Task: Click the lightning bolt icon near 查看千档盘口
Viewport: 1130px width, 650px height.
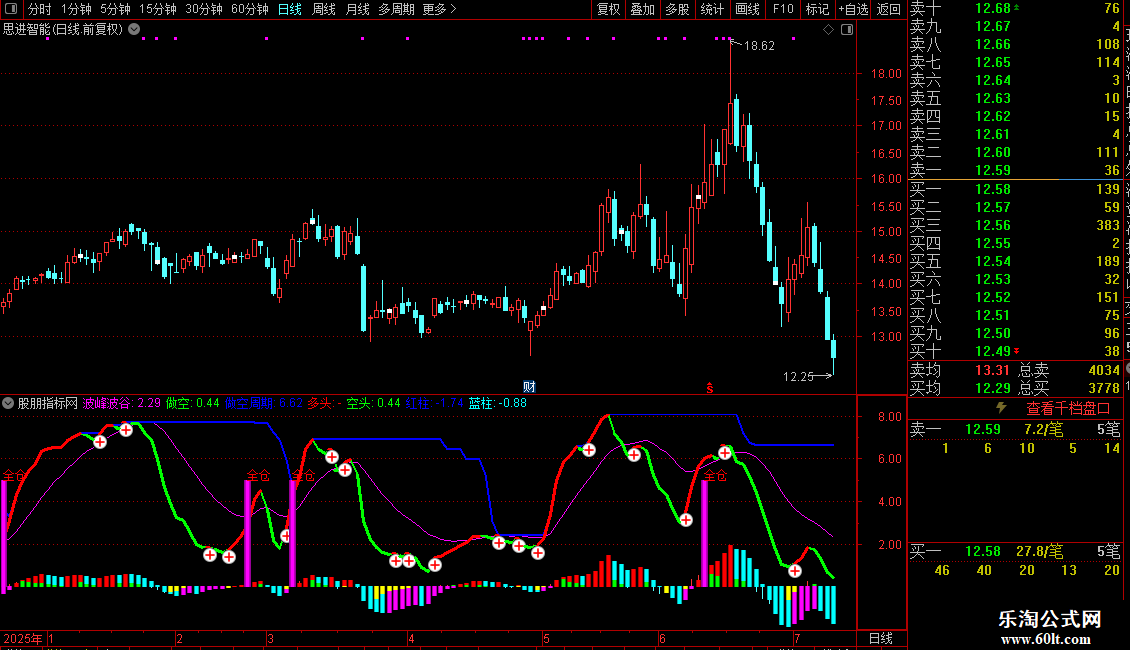Action: pyautogui.click(x=1001, y=408)
